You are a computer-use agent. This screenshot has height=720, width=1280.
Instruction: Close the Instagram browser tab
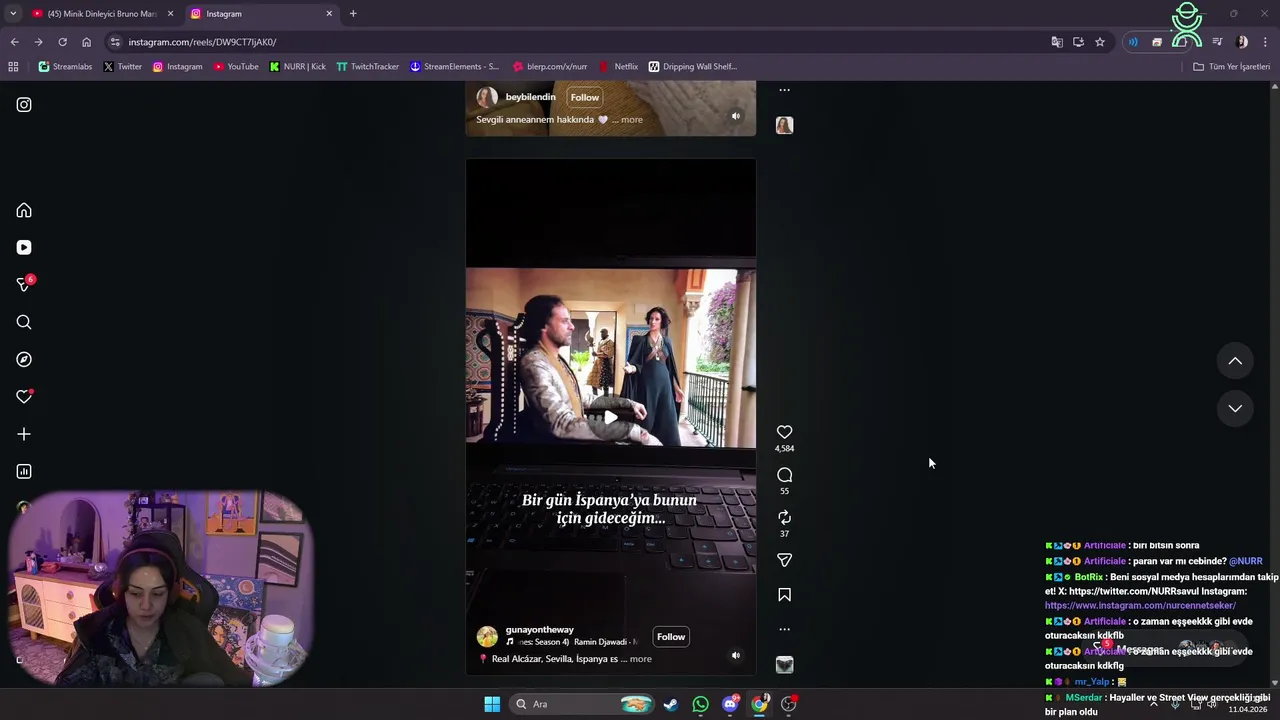[x=329, y=14]
